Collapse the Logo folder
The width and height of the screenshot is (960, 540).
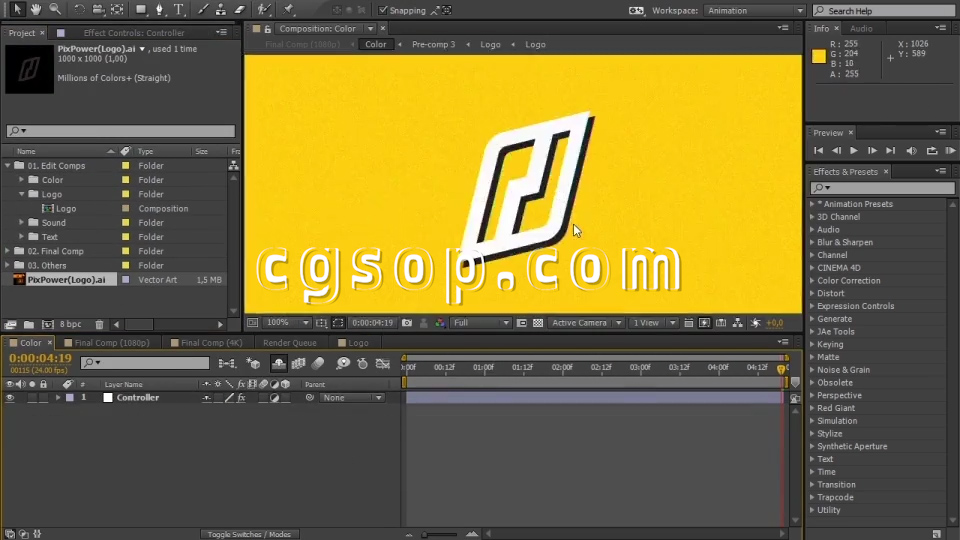[x=21, y=194]
